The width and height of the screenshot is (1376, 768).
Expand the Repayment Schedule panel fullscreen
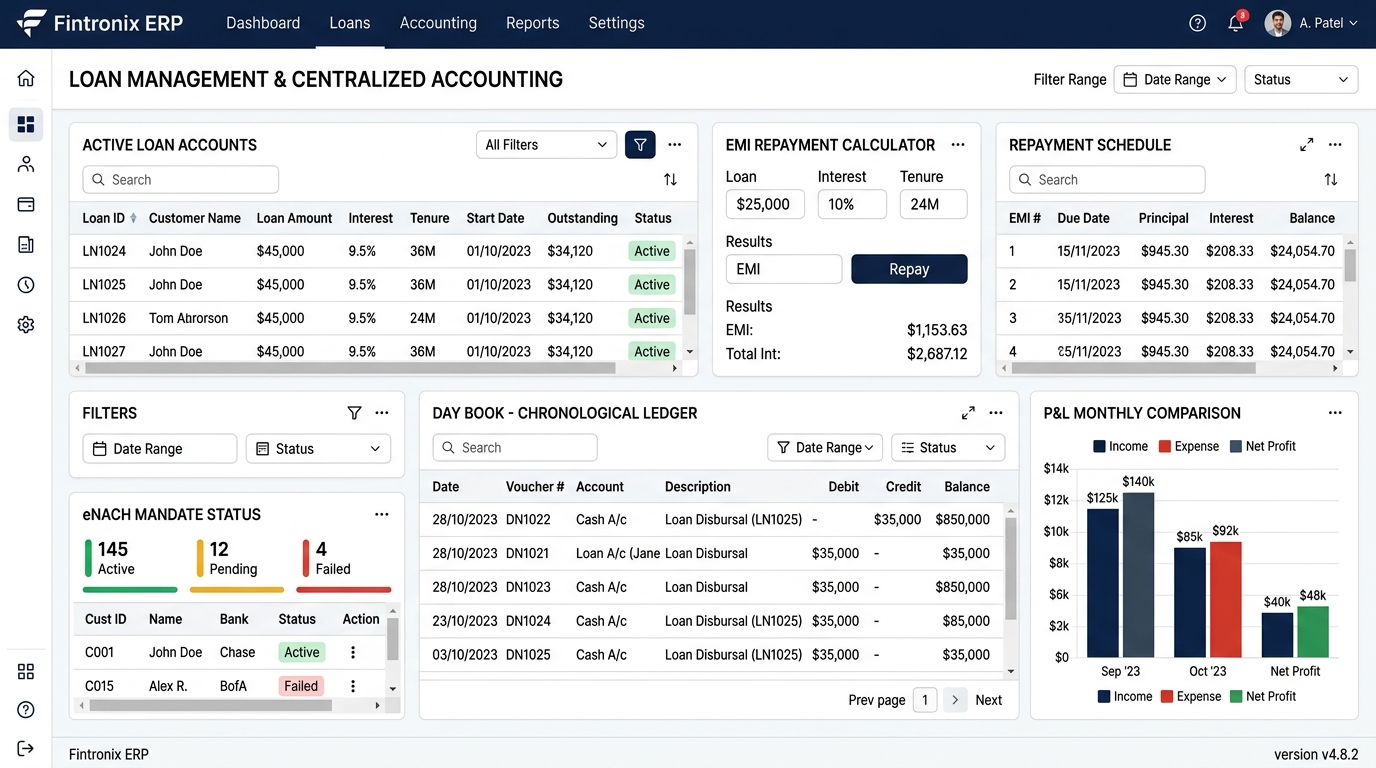1306,145
